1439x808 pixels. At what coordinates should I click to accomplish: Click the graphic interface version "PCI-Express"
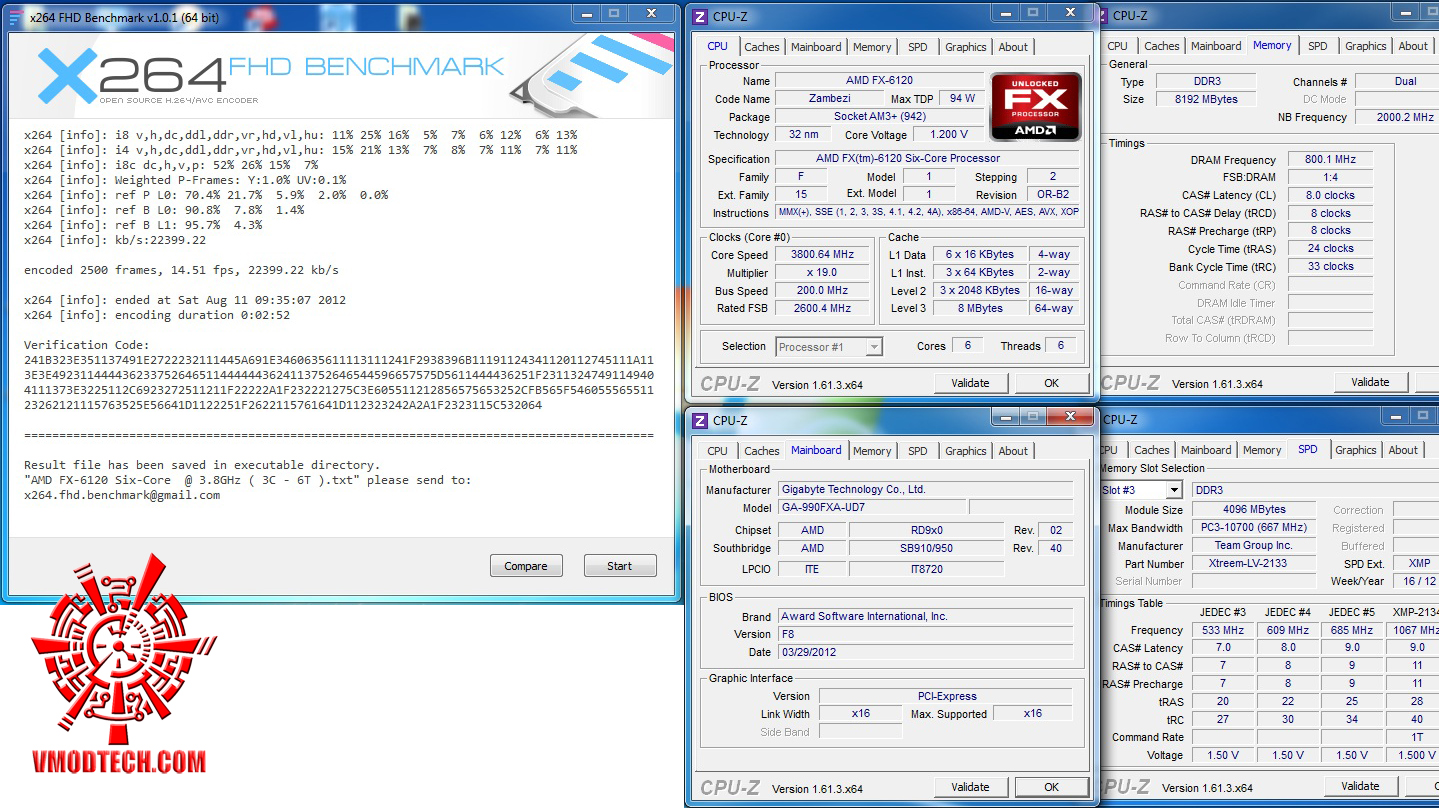pyautogui.click(x=946, y=697)
